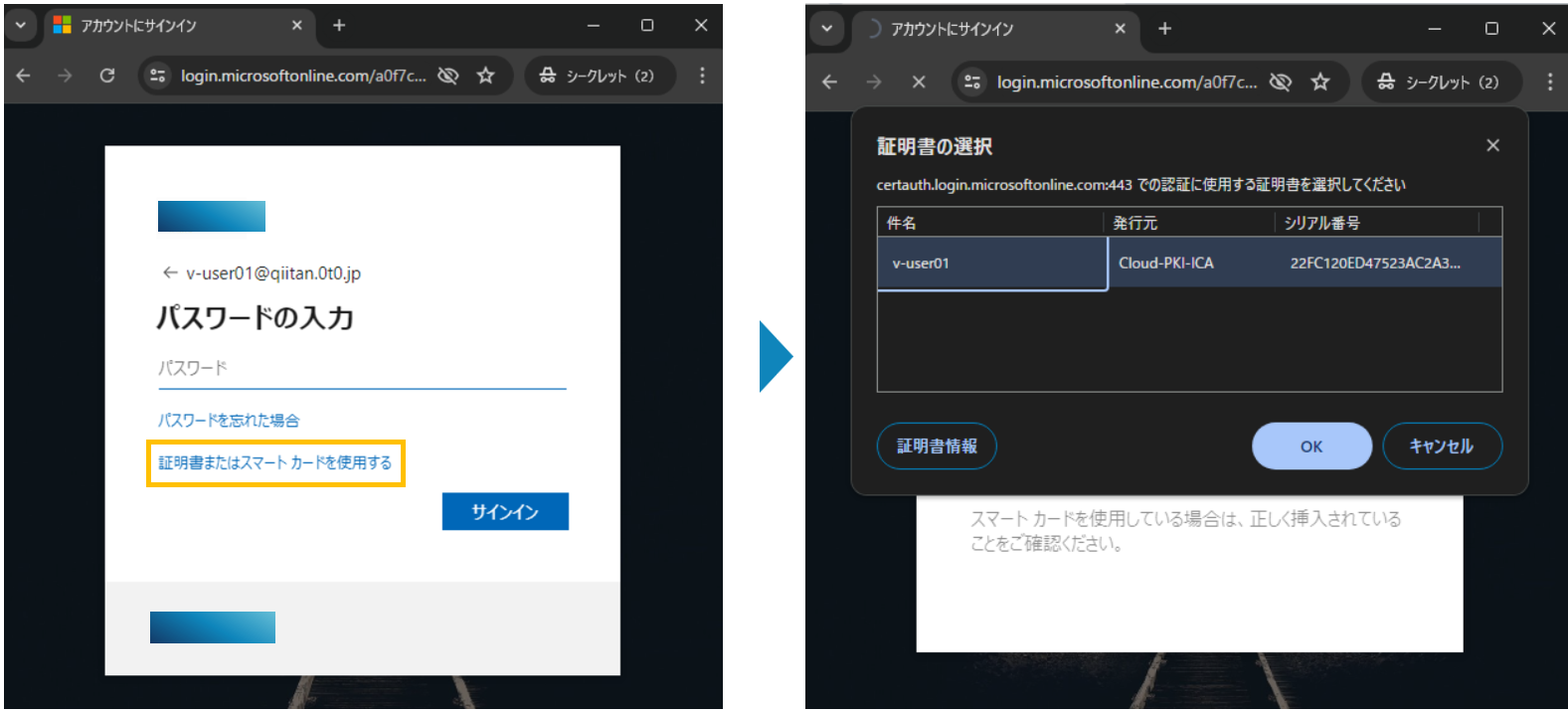Open incognito indicator in right window
This screenshot has height=713, width=1568.
[1442, 82]
